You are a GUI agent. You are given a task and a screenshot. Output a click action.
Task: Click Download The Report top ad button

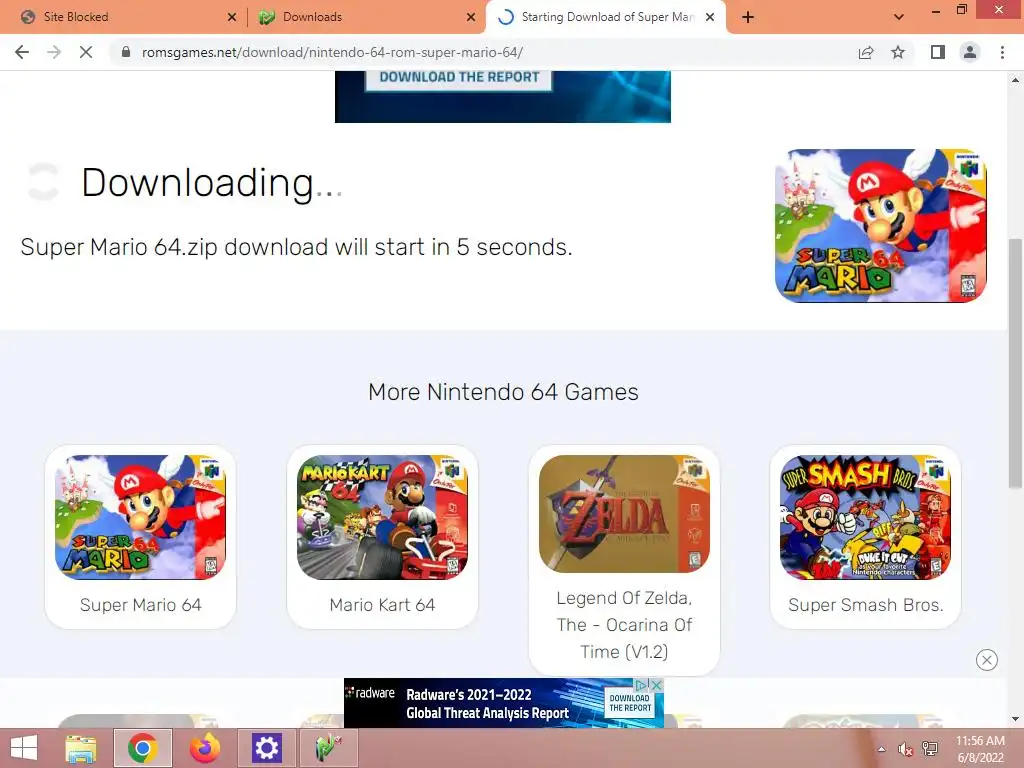pyautogui.click(x=459, y=78)
